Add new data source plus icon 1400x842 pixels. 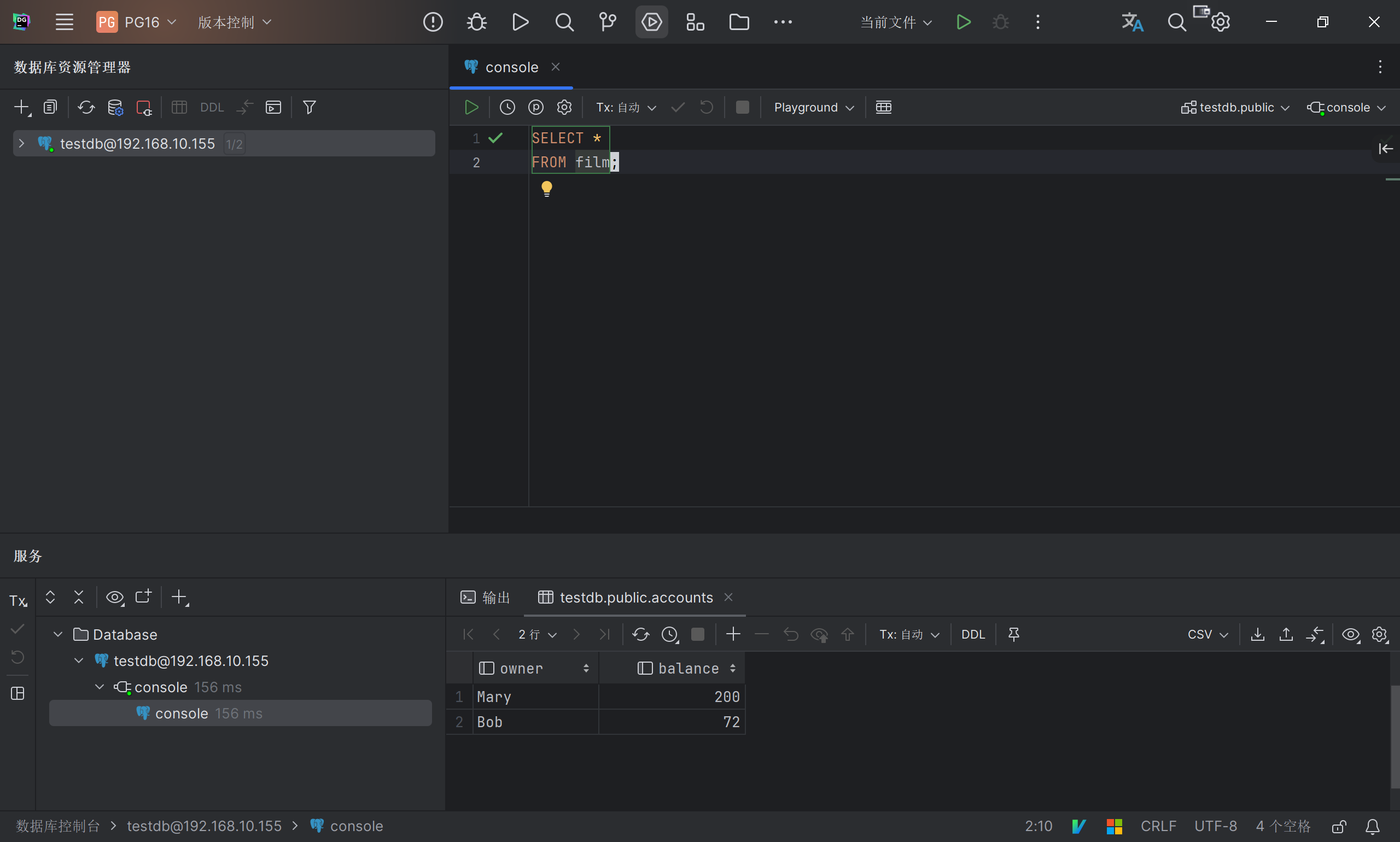click(x=22, y=107)
